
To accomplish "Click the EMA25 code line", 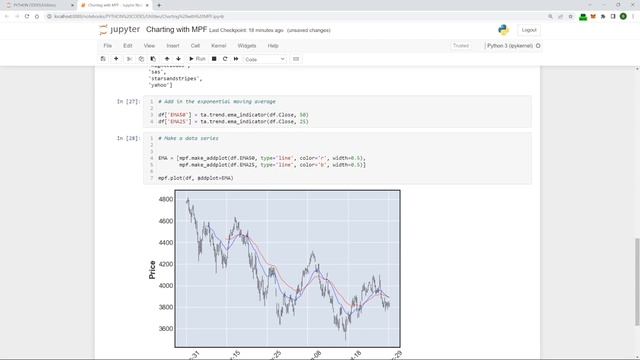I will (233, 122).
